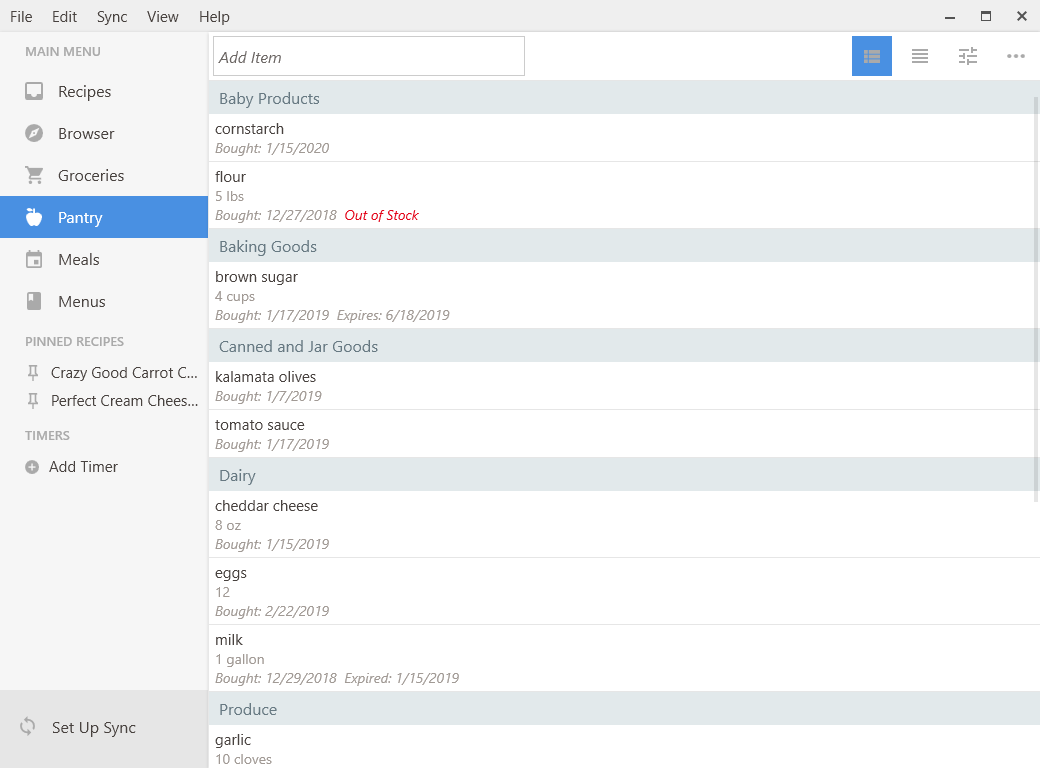Open the Help menu
1040x768 pixels.
coord(214,17)
